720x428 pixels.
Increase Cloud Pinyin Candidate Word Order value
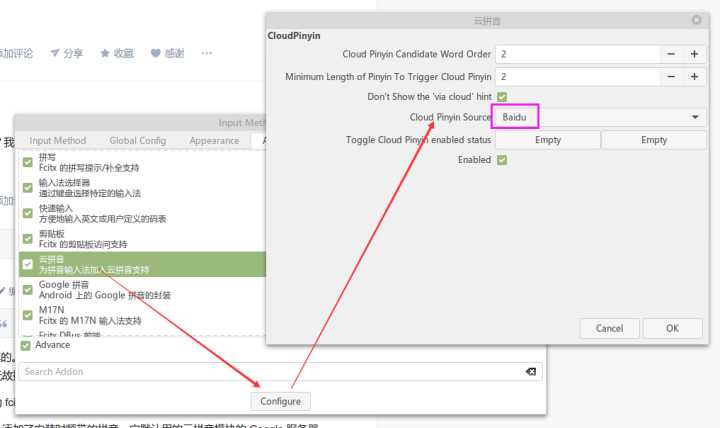point(694,54)
